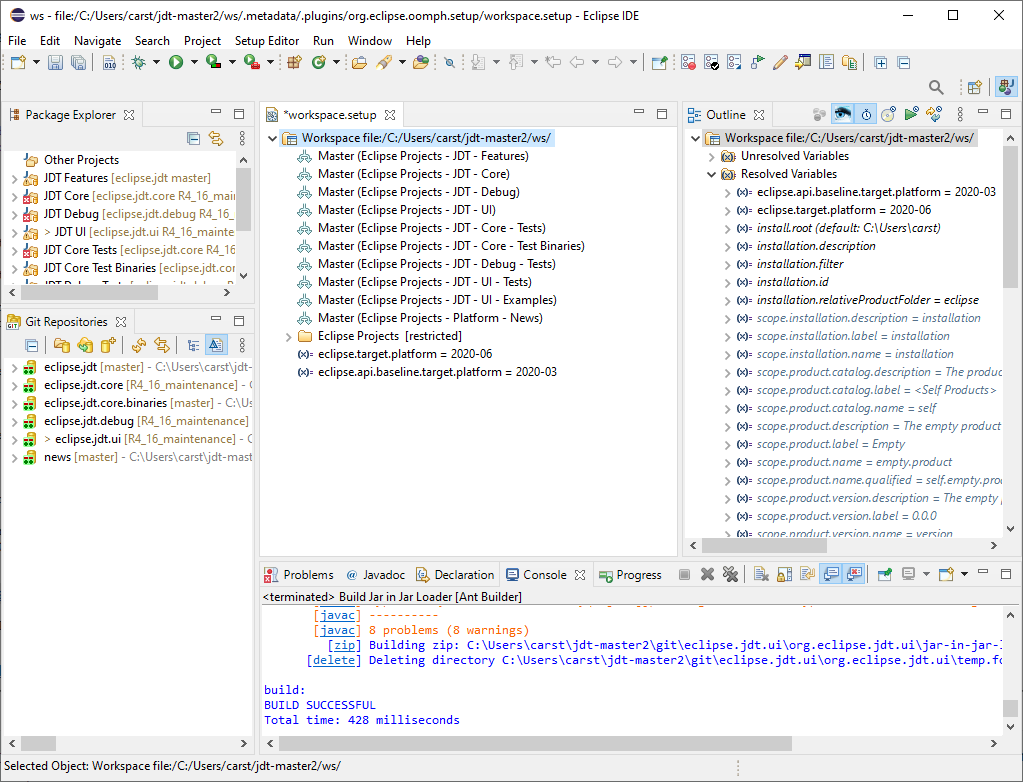The width and height of the screenshot is (1023, 782).
Task: Click the Collapse All minus icon in toolbar
Action: 904,63
